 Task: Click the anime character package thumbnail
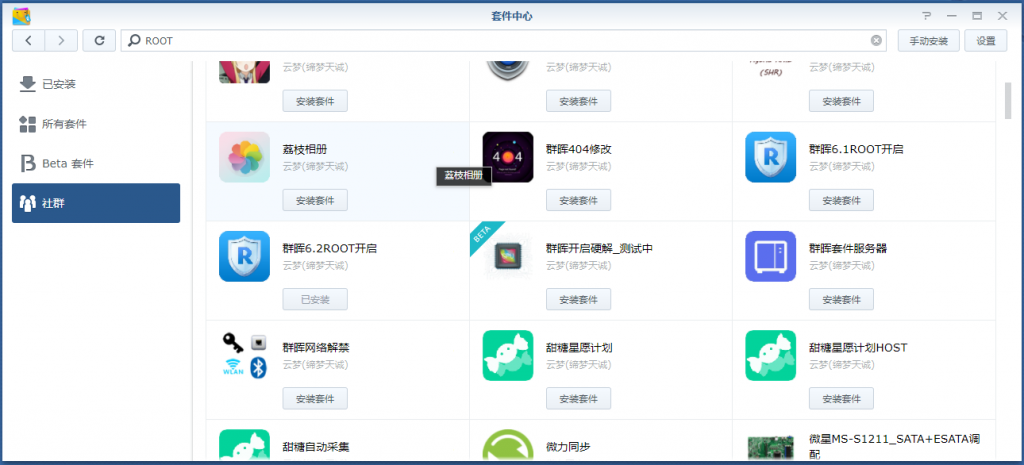pyautogui.click(x=244, y=71)
